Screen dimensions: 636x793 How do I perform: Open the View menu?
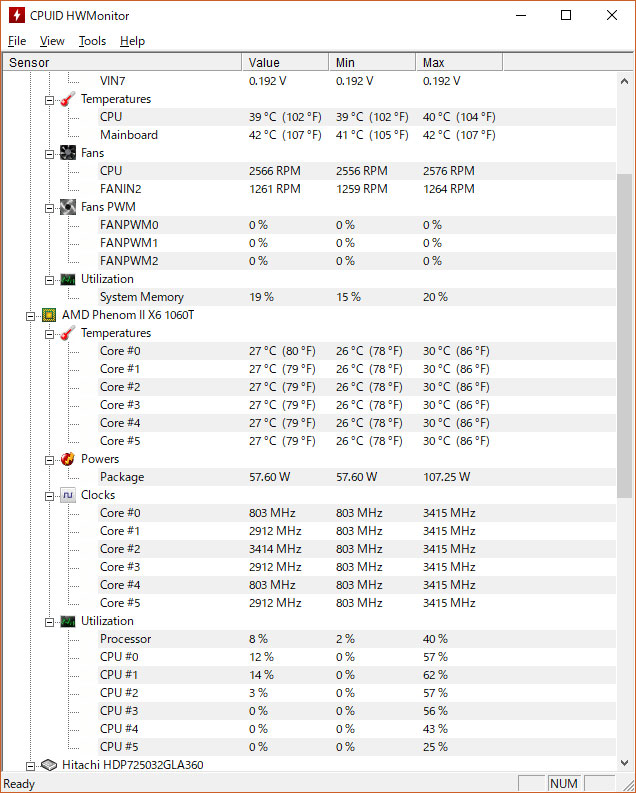coord(52,41)
